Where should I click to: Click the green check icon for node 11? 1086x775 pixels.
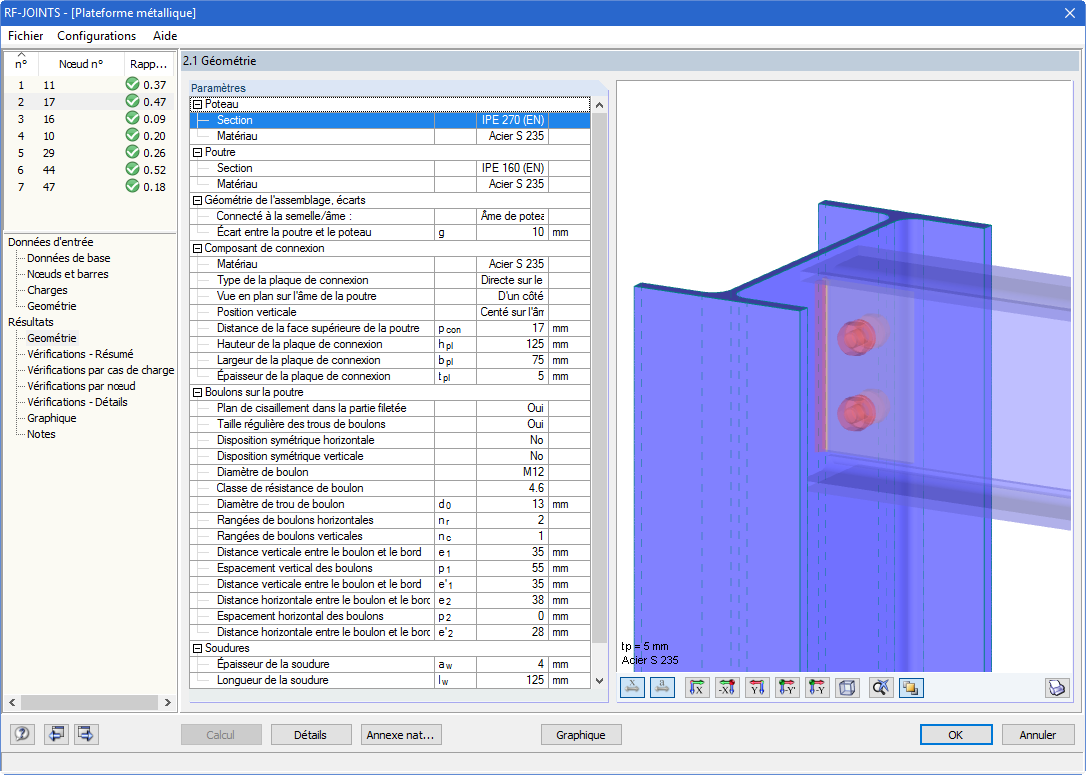[132, 84]
